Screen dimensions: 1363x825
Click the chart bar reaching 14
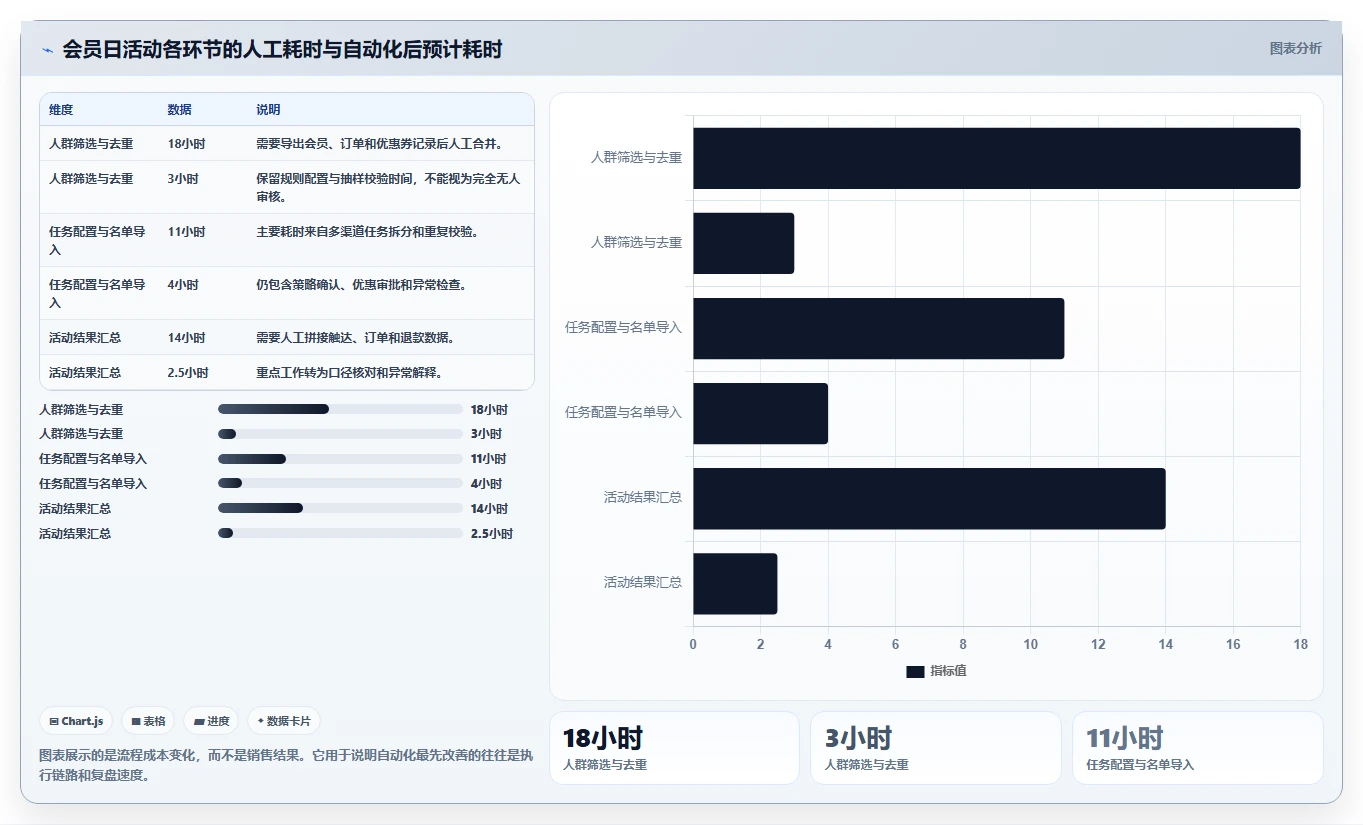tap(929, 498)
